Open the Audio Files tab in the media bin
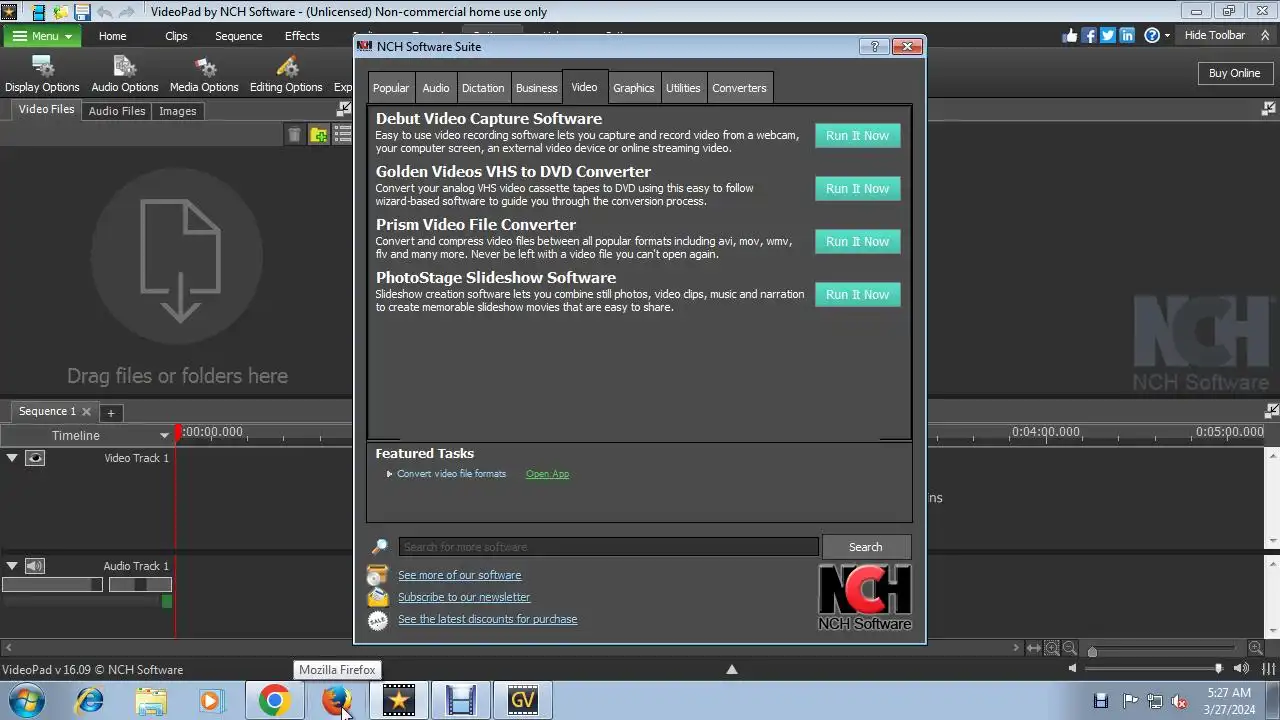Screen dimensions: 1280x720 (x=117, y=111)
